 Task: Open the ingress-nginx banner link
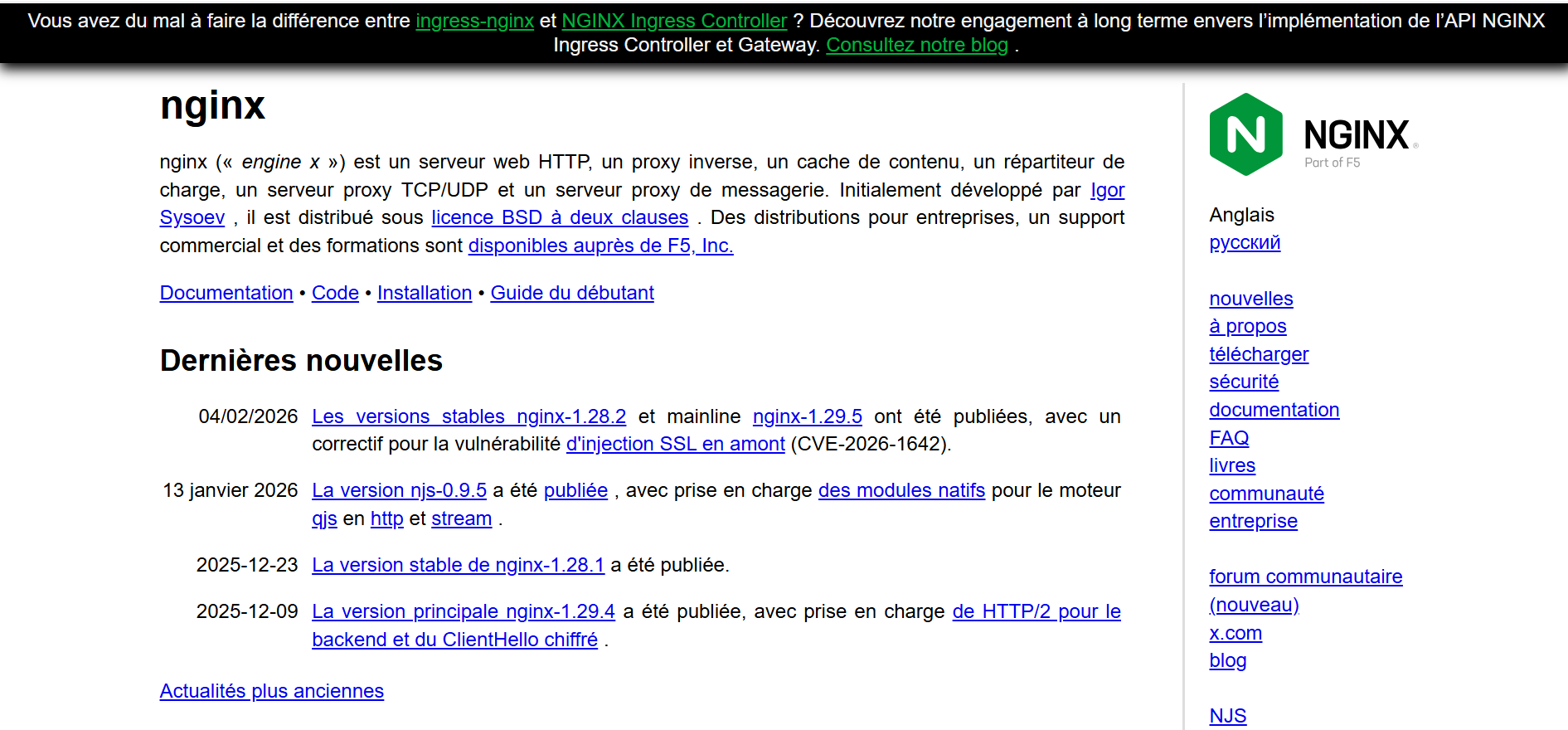(x=474, y=21)
